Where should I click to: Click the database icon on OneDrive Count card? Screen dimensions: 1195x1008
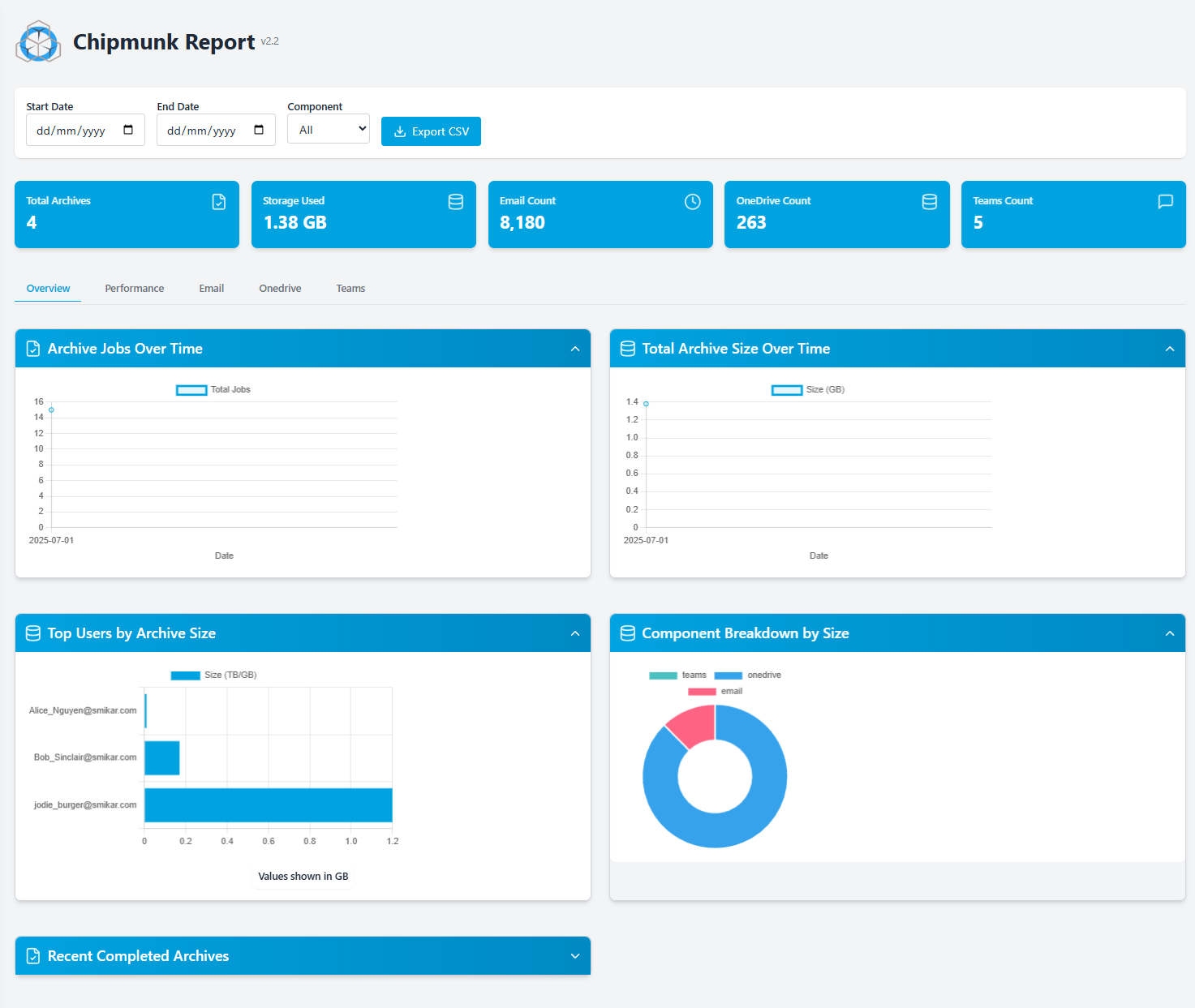[930, 202]
